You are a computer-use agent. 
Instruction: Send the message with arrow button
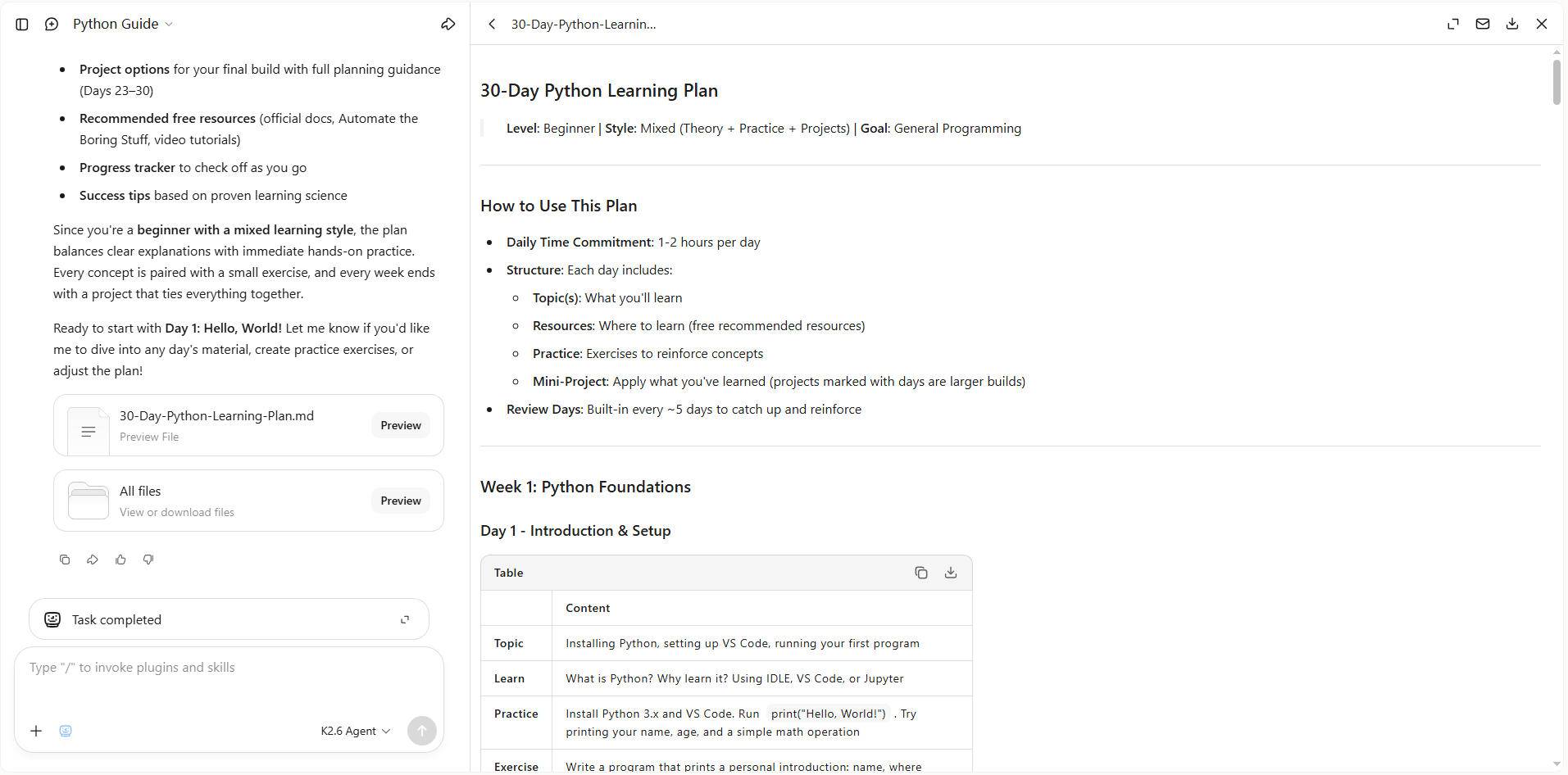[422, 731]
